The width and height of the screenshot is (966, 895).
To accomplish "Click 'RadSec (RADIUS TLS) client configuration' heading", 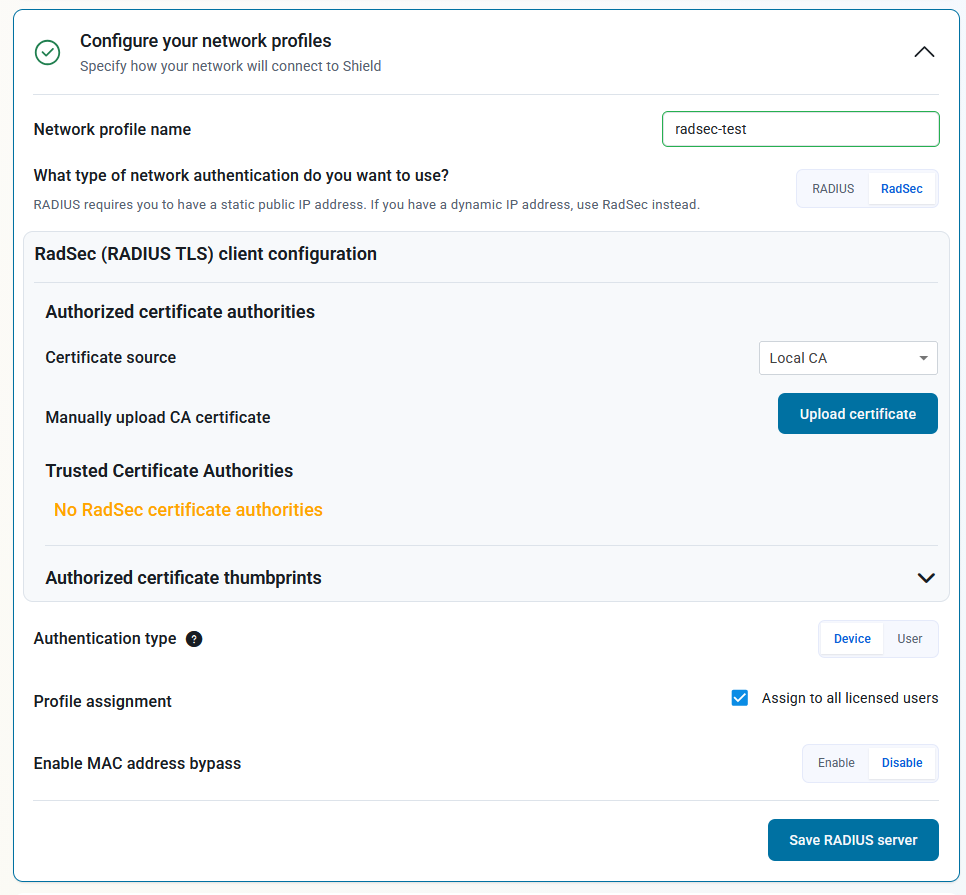I will click(x=206, y=254).
